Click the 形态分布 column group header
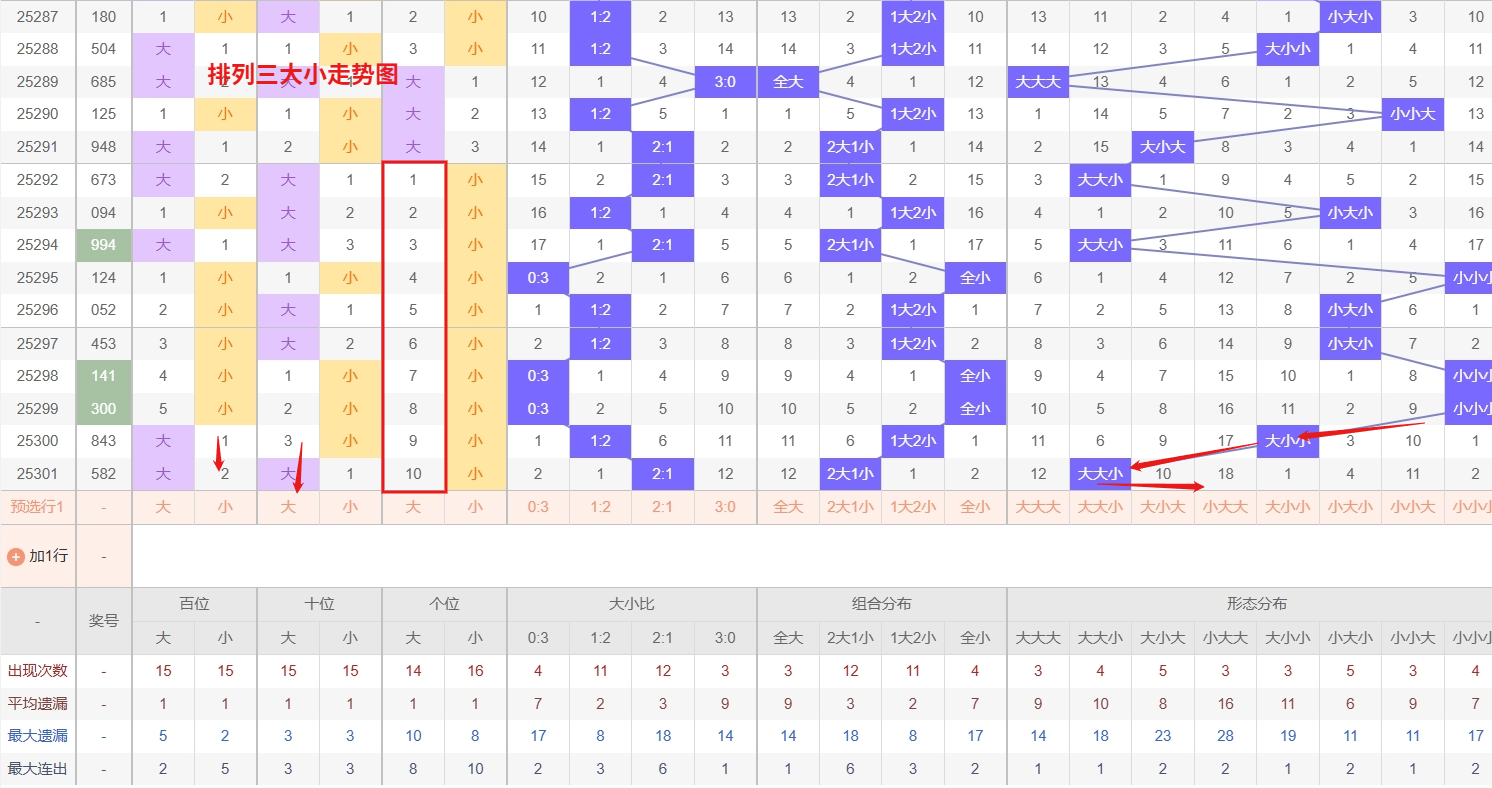 (x=1256, y=604)
